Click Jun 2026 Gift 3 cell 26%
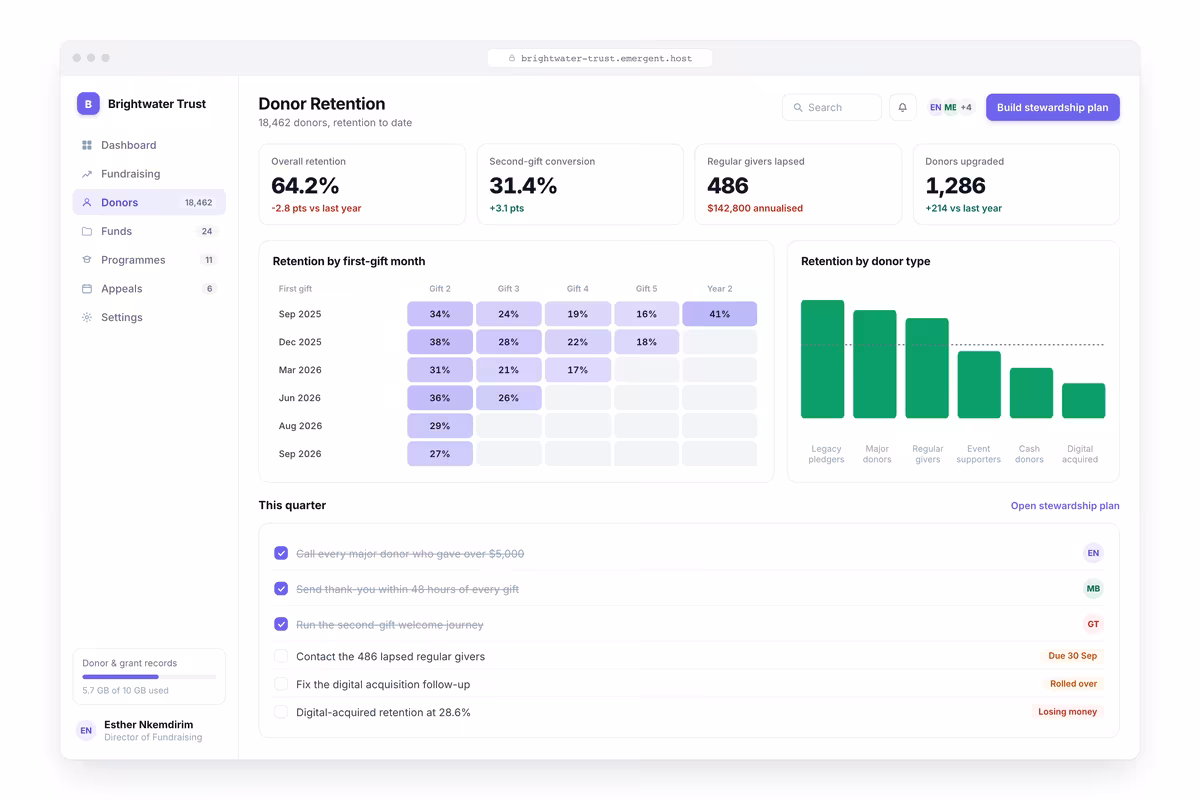Screen dimensions: 1200x800 pyautogui.click(x=509, y=398)
